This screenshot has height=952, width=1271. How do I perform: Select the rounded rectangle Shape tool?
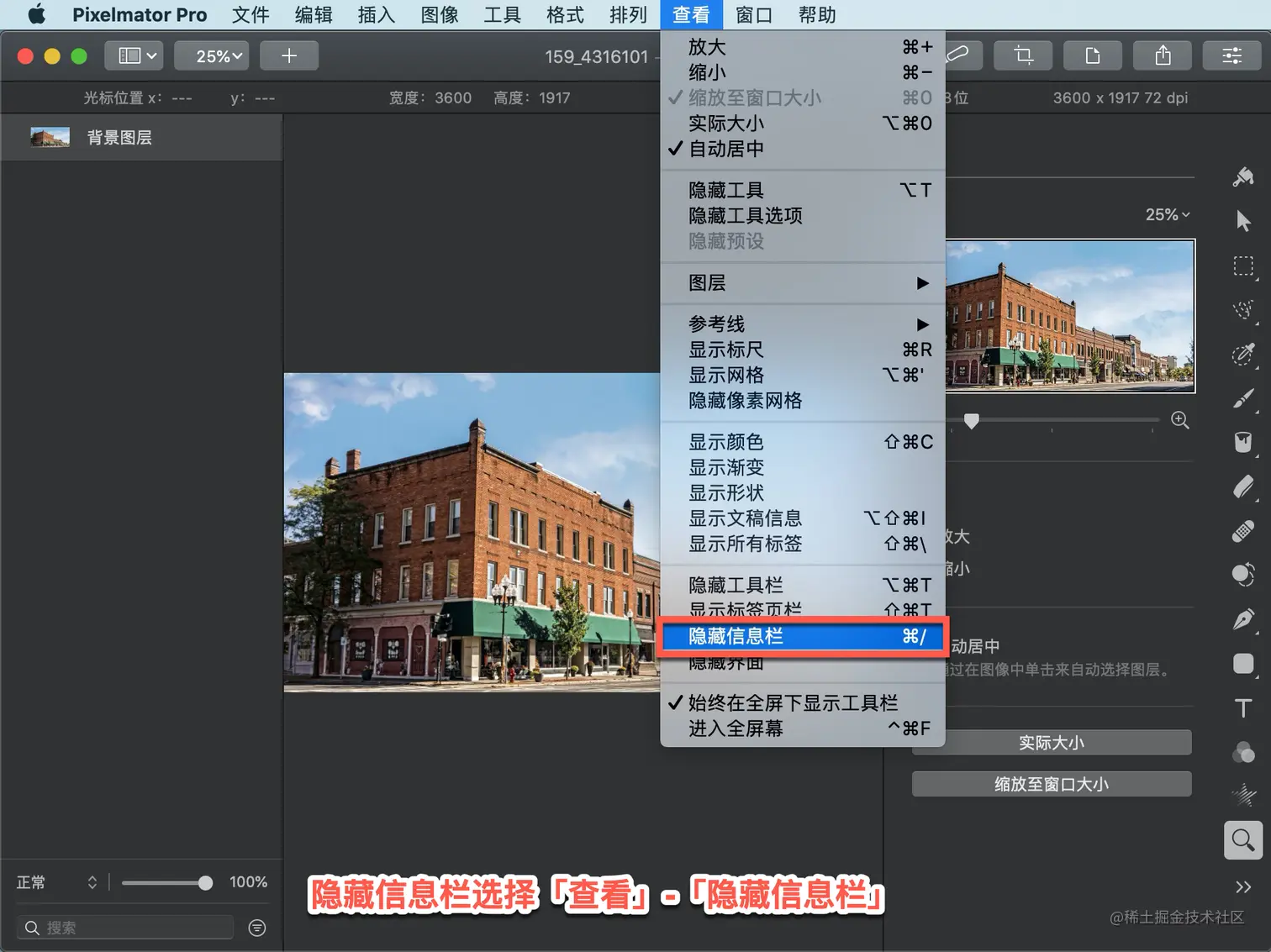[1243, 664]
